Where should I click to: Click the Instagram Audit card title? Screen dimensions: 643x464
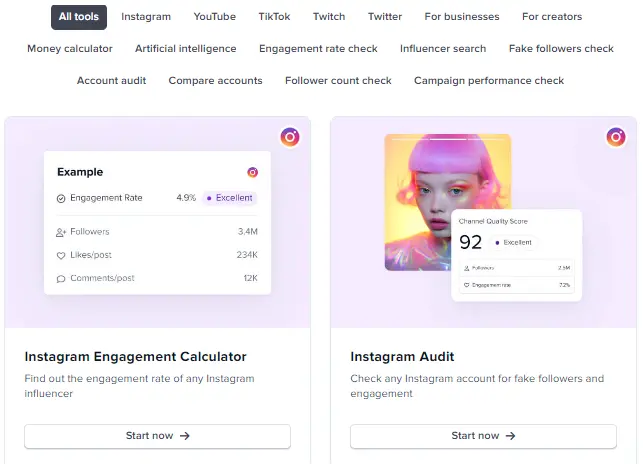coord(402,357)
